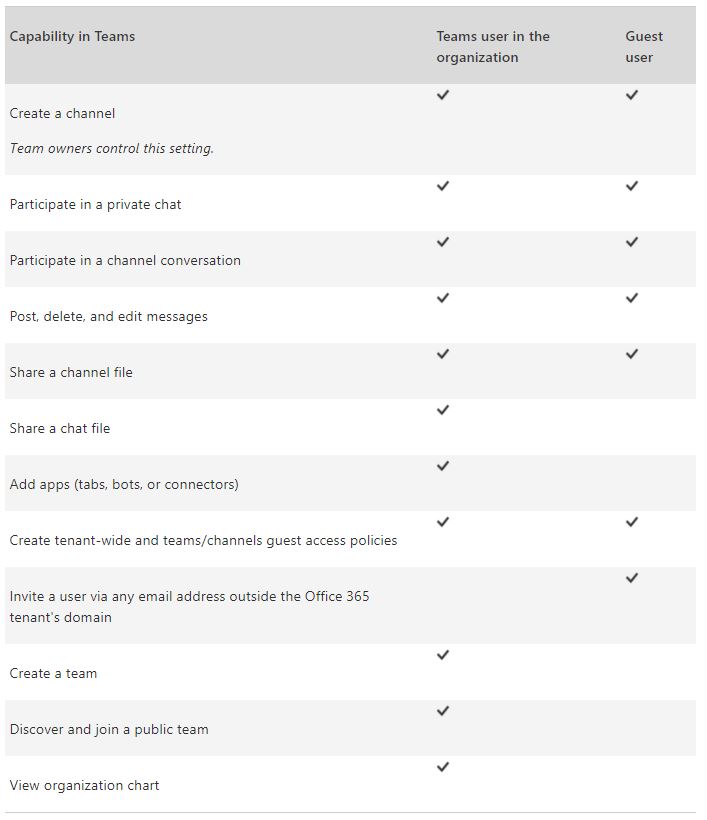Image resolution: width=707 pixels, height=820 pixels.
Task: Click the Guest user checkmark for Create a channel
Action: 631,95
